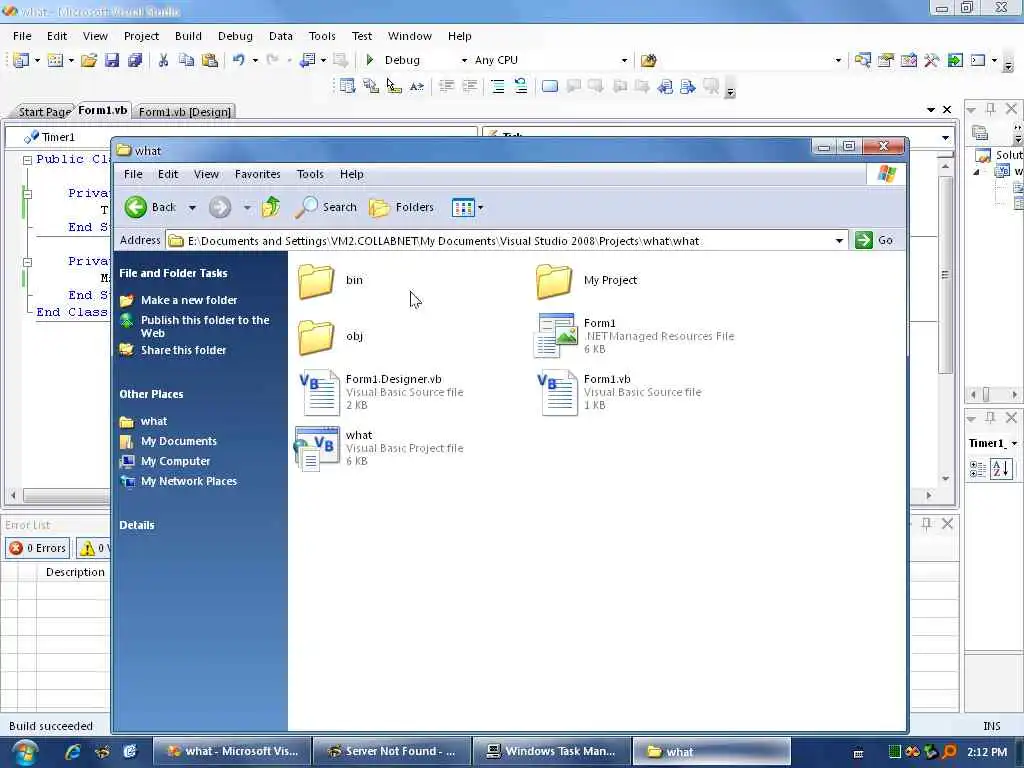Open Debug menu in Visual Studio
This screenshot has height=768, width=1024.
[x=235, y=36]
